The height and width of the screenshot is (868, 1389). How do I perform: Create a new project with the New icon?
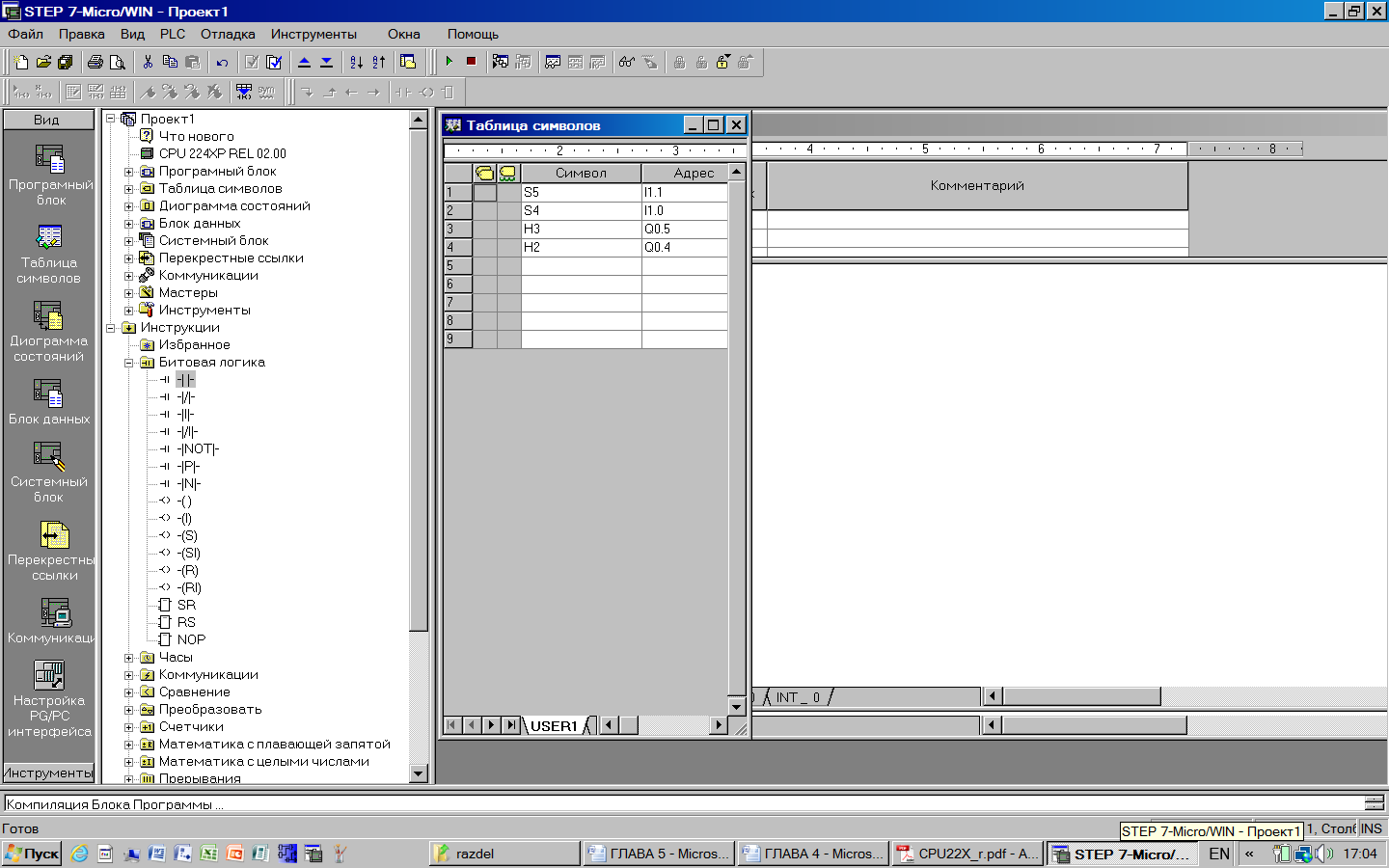point(22,62)
